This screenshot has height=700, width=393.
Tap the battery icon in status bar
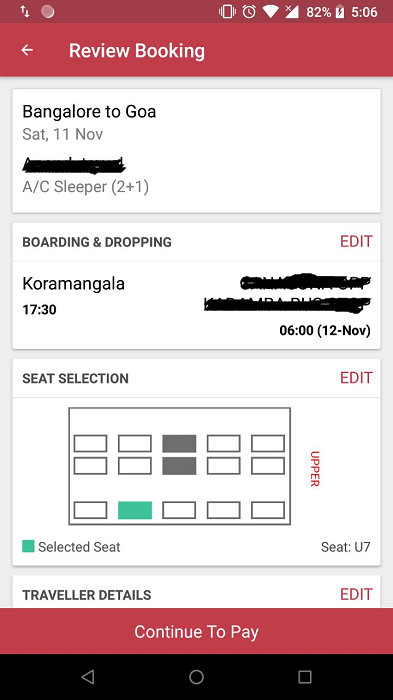[x=340, y=12]
